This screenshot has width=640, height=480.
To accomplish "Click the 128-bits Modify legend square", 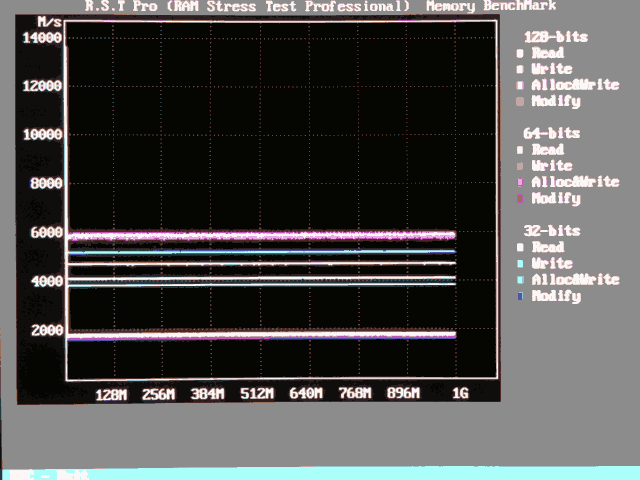I will [520, 102].
